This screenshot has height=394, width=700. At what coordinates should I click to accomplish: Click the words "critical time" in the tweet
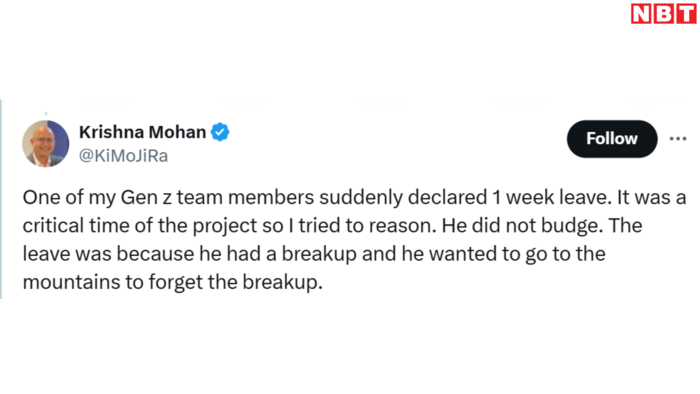click(x=76, y=226)
